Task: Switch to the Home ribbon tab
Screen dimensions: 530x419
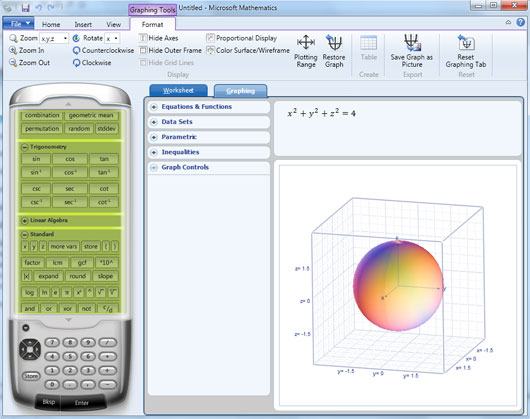Action: pos(51,24)
